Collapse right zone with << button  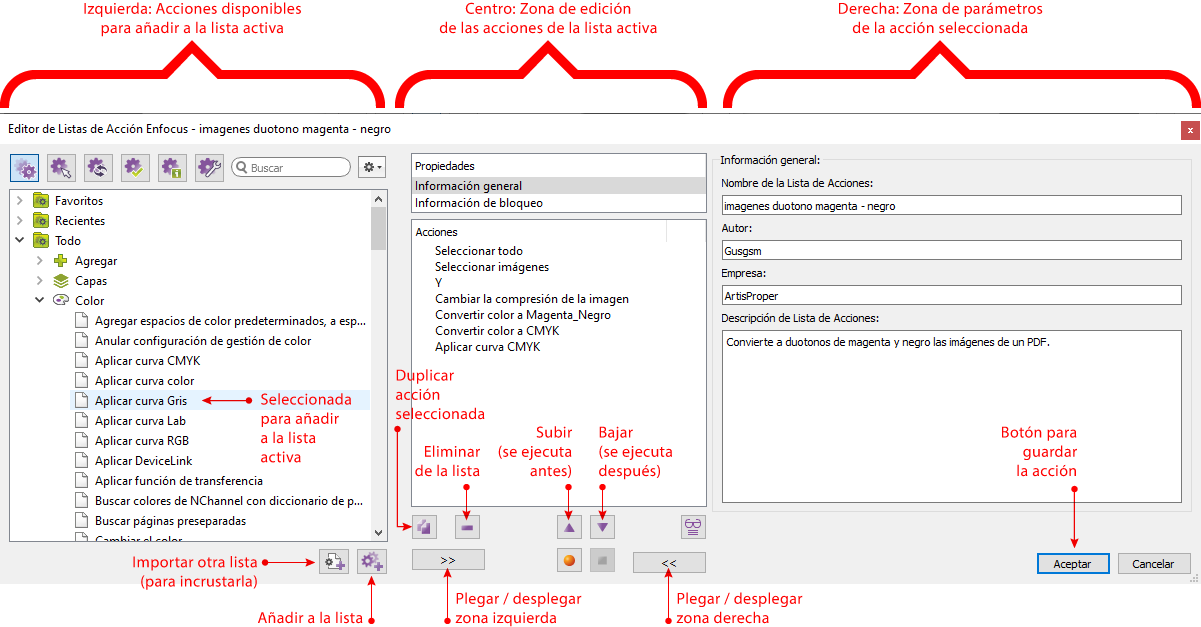click(669, 563)
